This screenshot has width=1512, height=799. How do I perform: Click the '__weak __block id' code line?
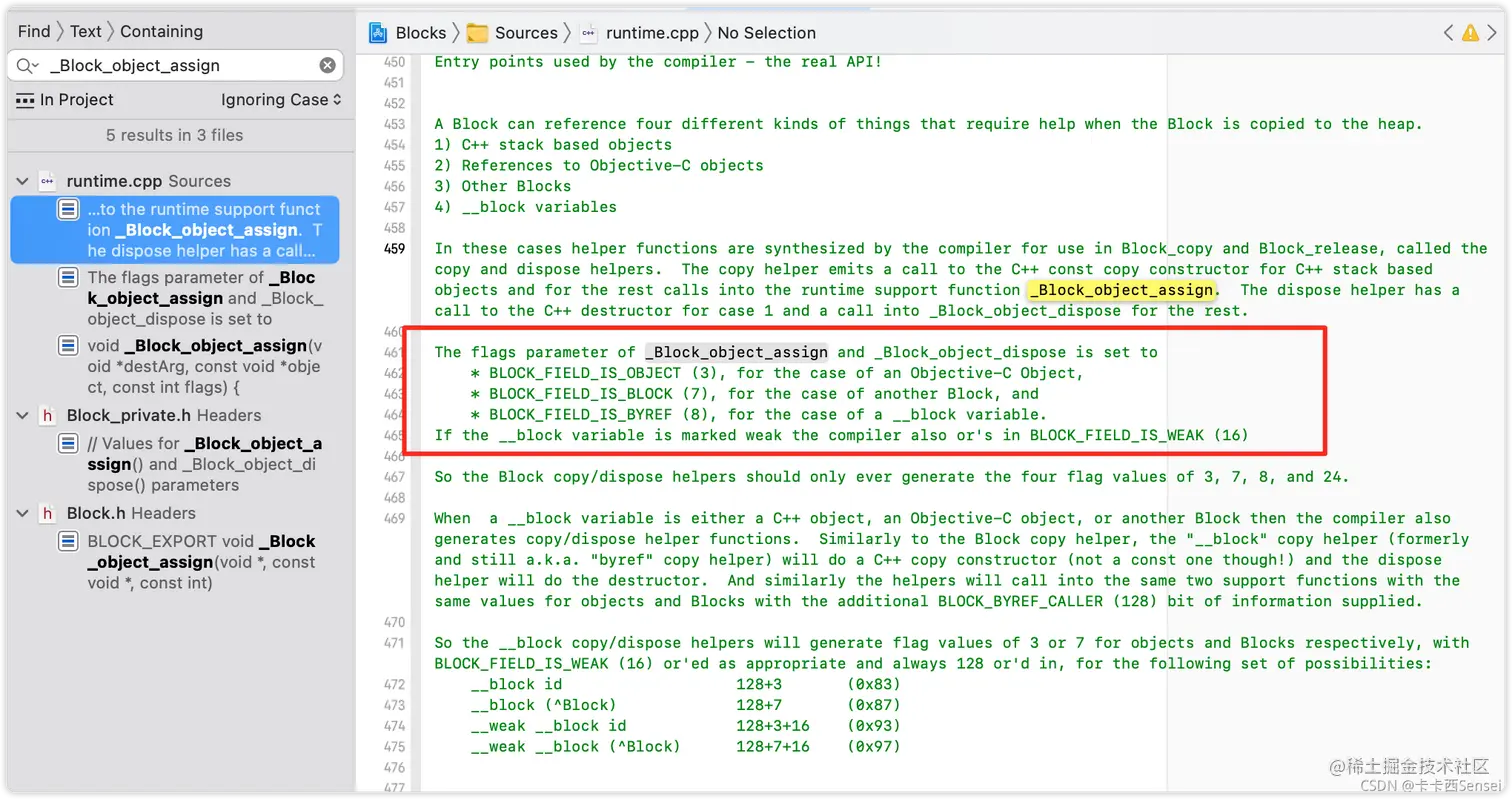[549, 726]
